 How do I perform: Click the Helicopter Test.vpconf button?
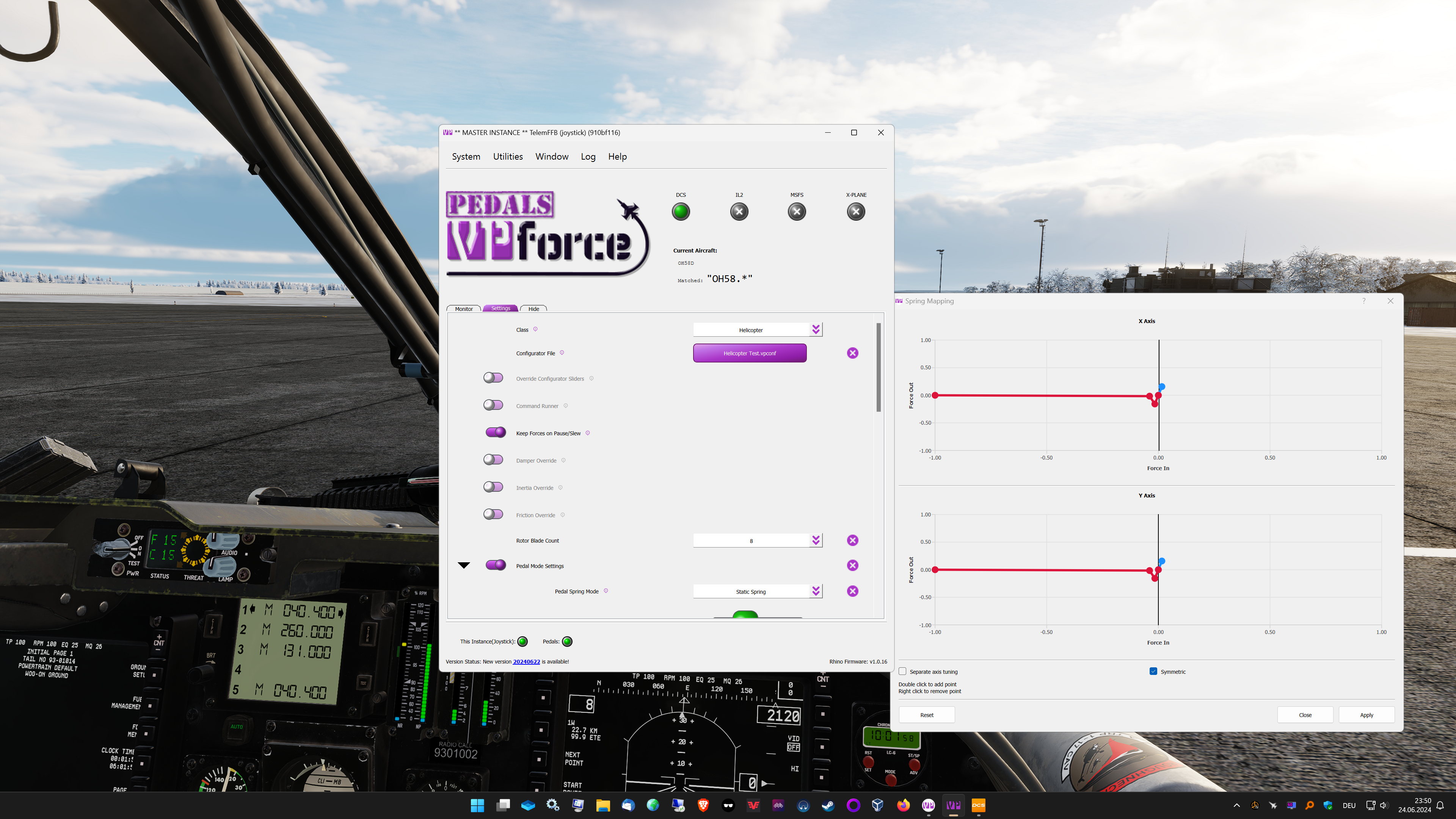(x=750, y=353)
